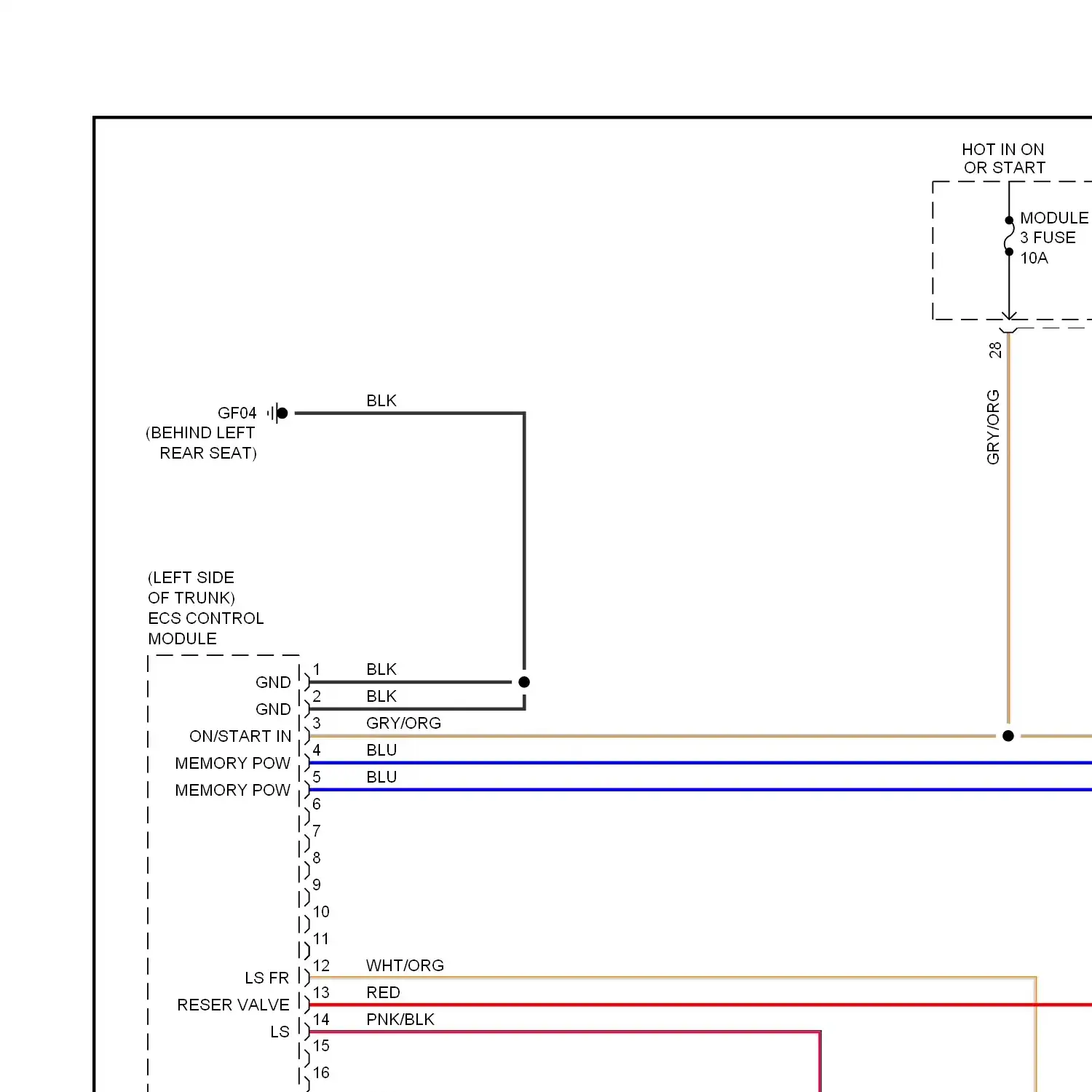Select the 'WHT/ORG' wire label

click(x=405, y=965)
